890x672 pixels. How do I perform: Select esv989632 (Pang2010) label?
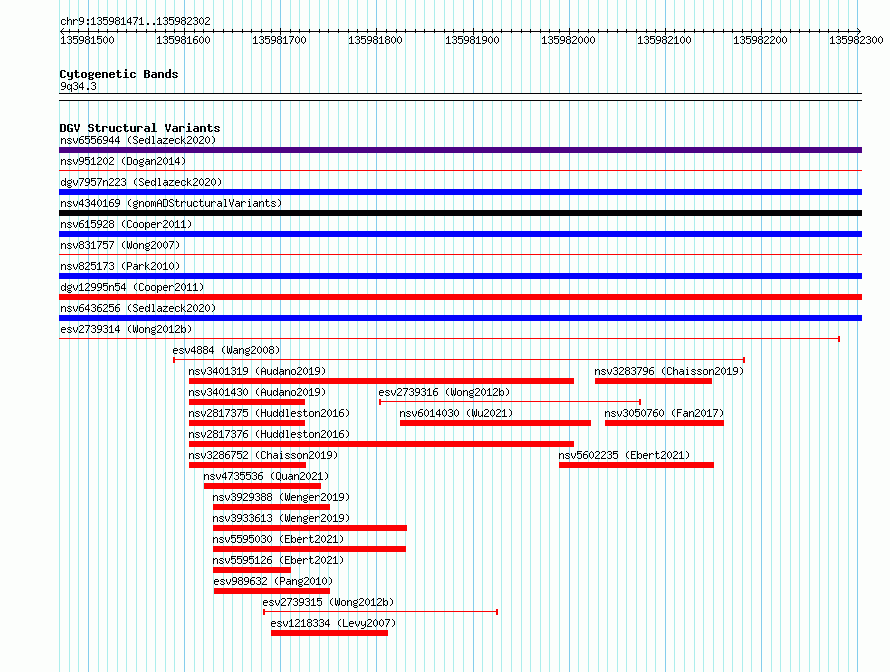[x=273, y=581]
